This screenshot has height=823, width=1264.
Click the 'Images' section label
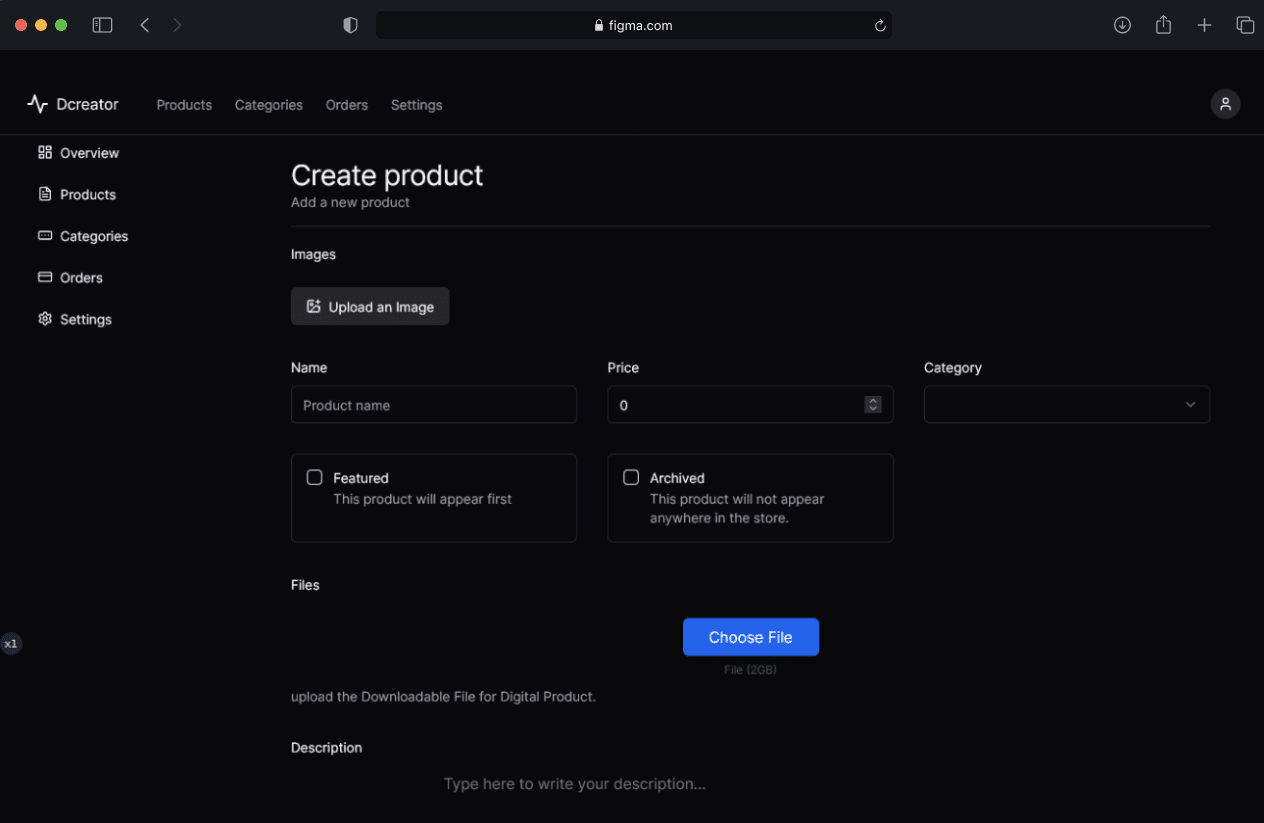pos(313,254)
